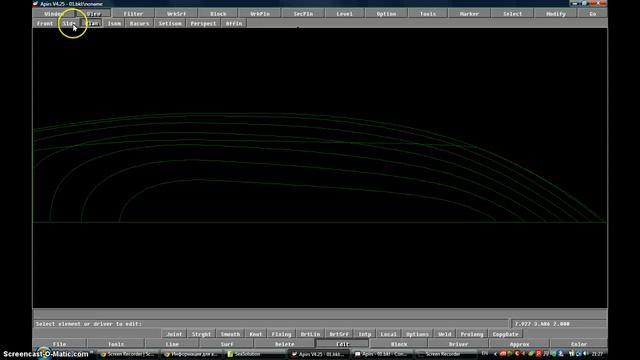Click the OrtSrf edit button
640x360 pixels.
[339, 334]
